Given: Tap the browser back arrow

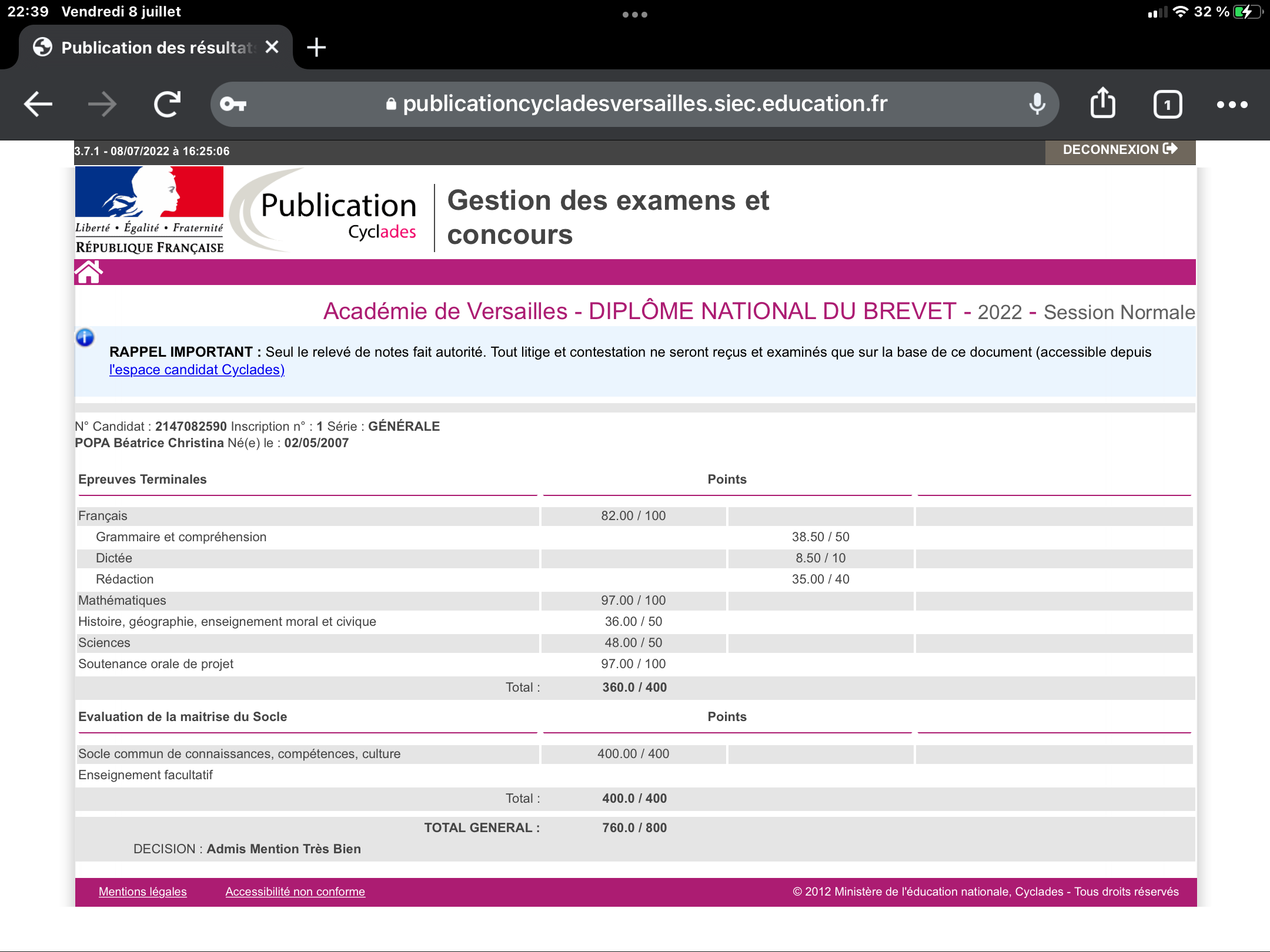Looking at the screenshot, I should point(38,105).
